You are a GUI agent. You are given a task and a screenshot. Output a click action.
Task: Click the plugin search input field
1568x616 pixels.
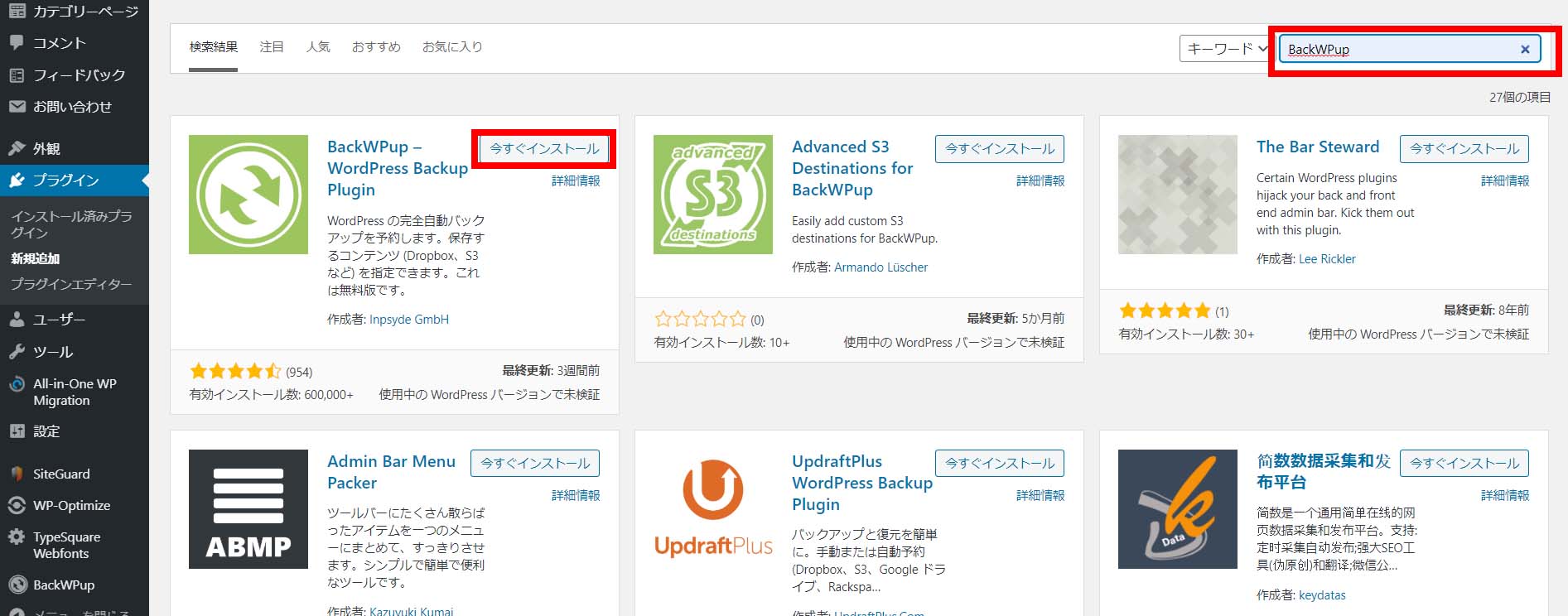click(x=1400, y=49)
